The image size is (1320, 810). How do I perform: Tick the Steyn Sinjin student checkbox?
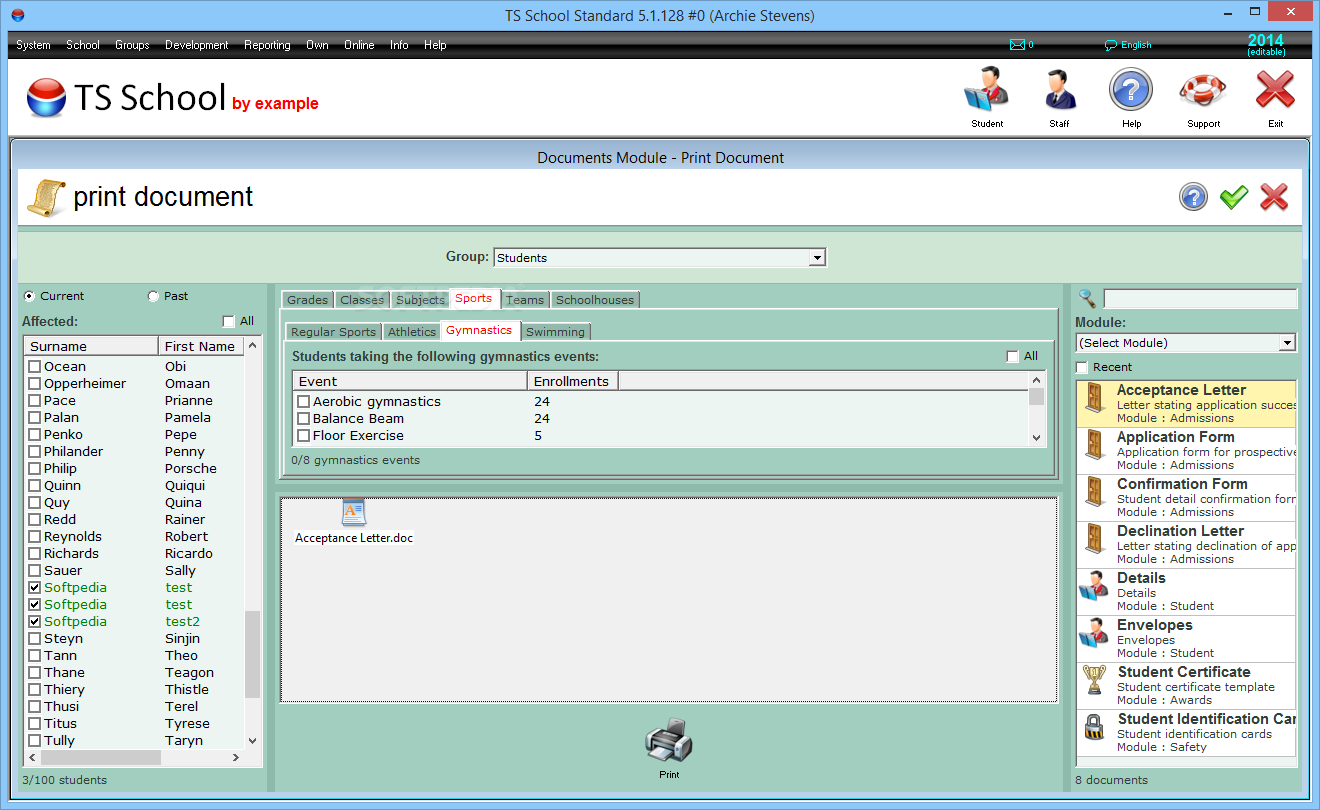point(35,639)
